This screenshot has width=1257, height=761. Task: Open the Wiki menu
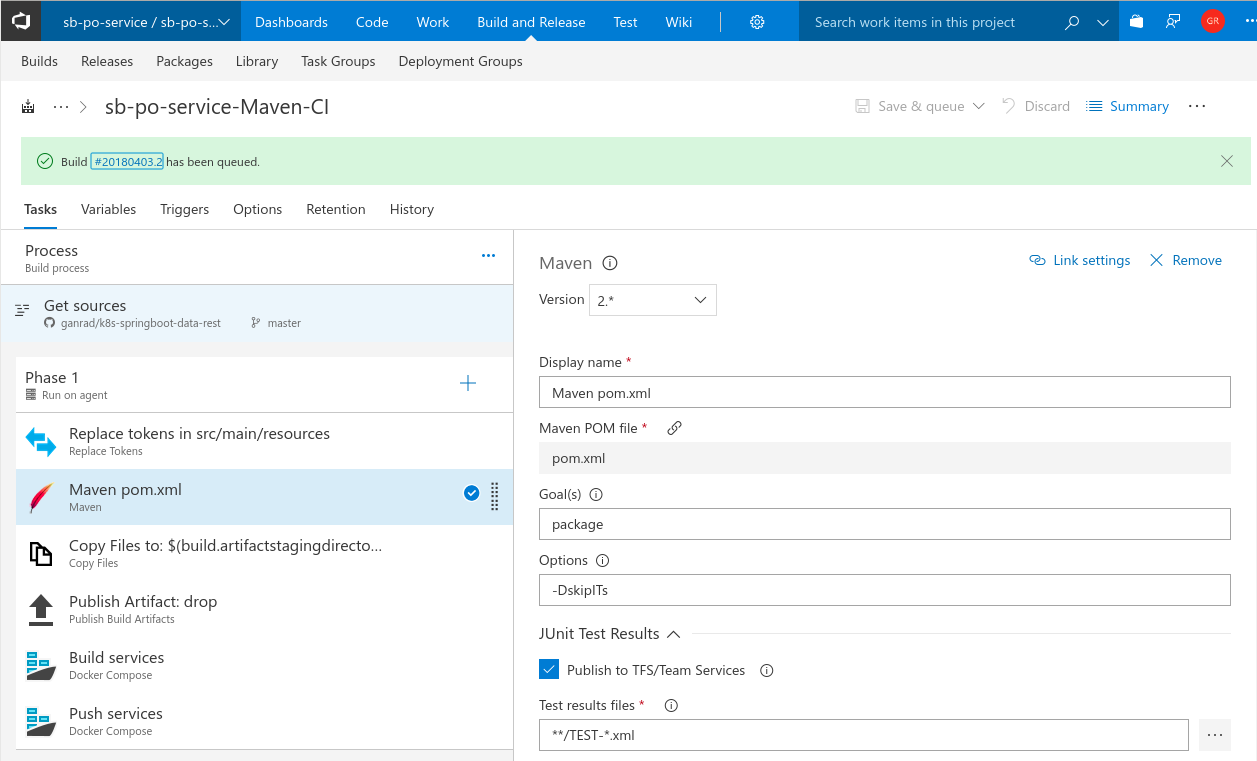click(x=679, y=21)
